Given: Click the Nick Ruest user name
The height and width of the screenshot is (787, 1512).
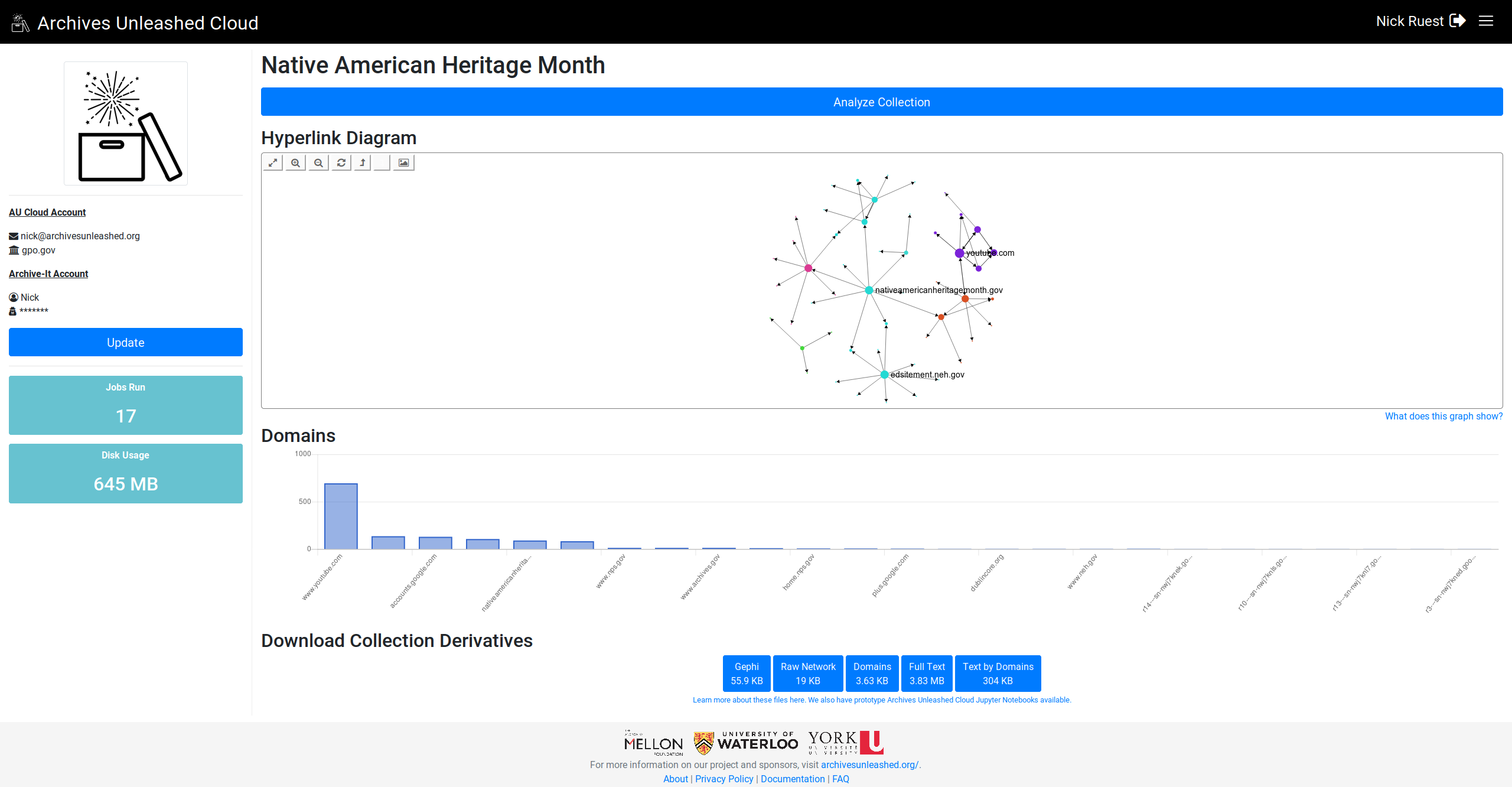Looking at the screenshot, I should [x=1409, y=21].
